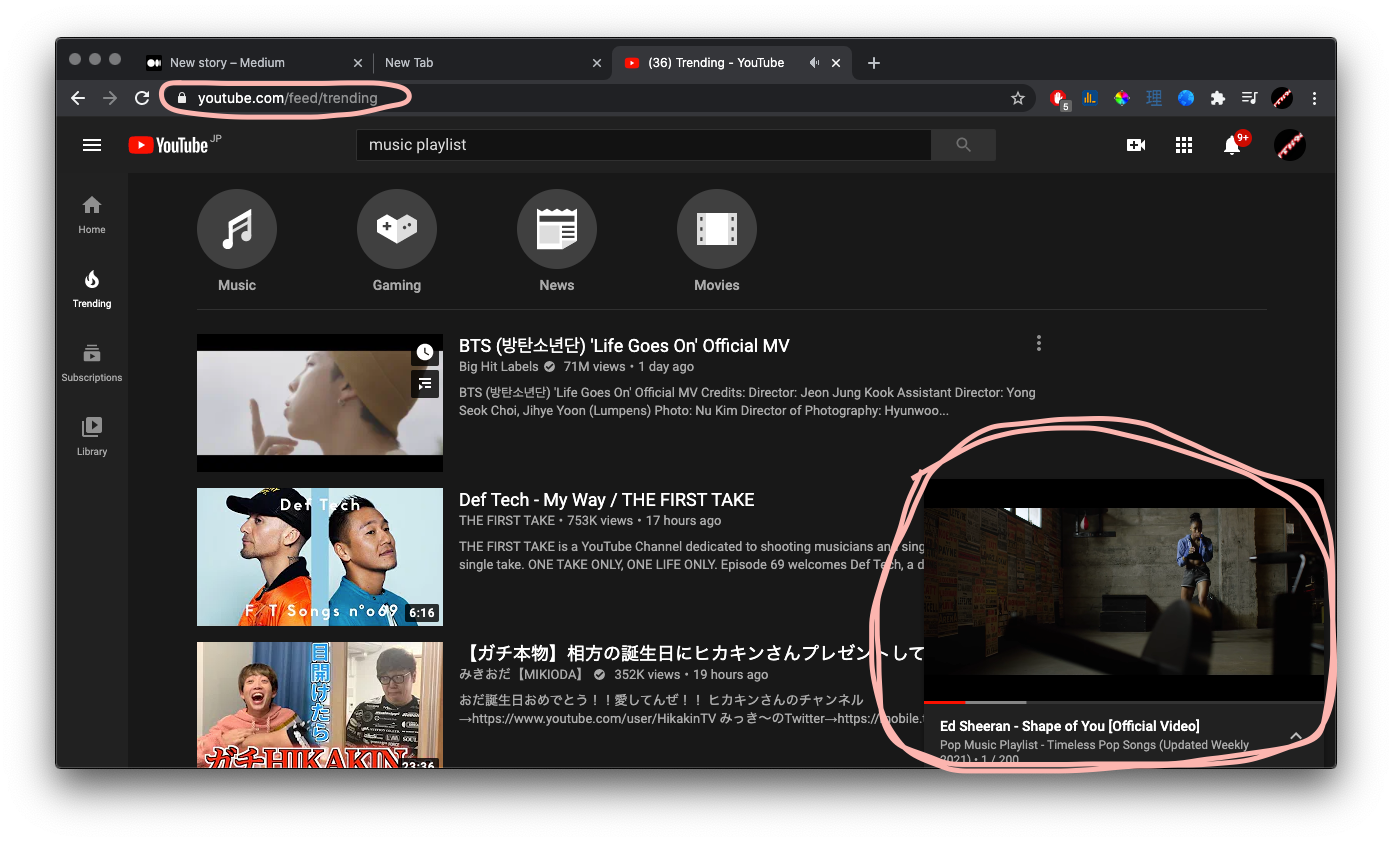Open the HIKAKIN birthday video thumbnail

tap(320, 704)
